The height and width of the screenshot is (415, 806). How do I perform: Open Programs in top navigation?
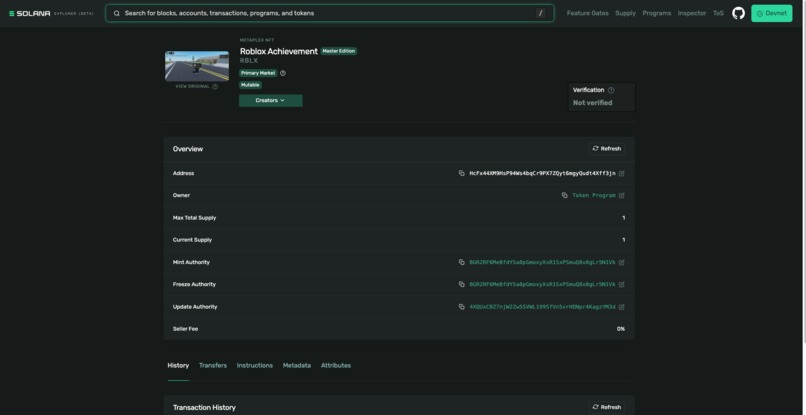pos(656,13)
